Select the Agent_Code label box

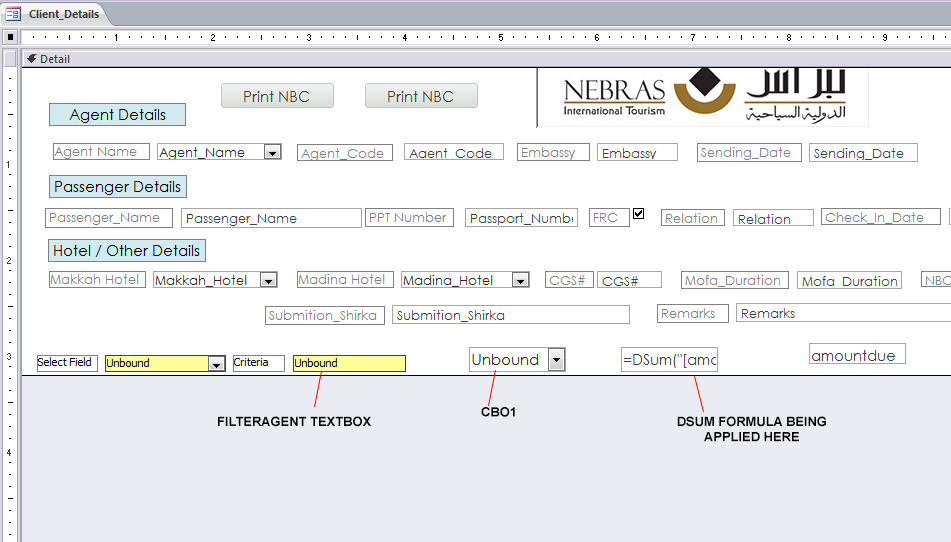pyautogui.click(x=344, y=153)
